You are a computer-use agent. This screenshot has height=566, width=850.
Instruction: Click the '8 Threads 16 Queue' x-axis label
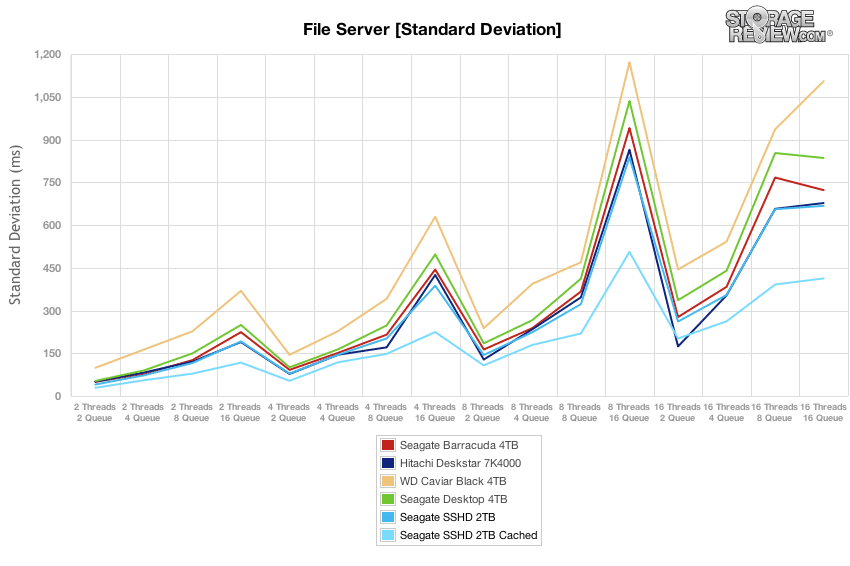point(629,413)
